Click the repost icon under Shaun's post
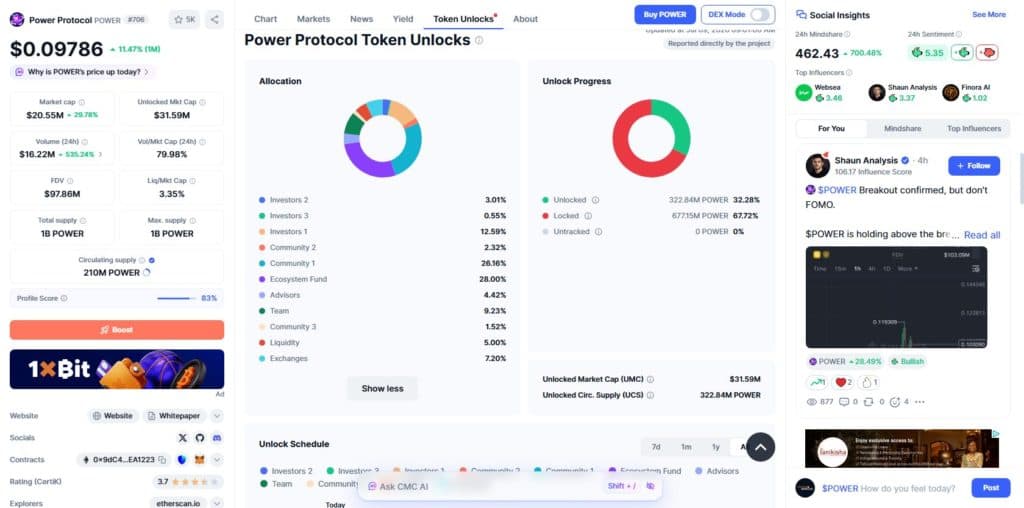 (x=868, y=402)
